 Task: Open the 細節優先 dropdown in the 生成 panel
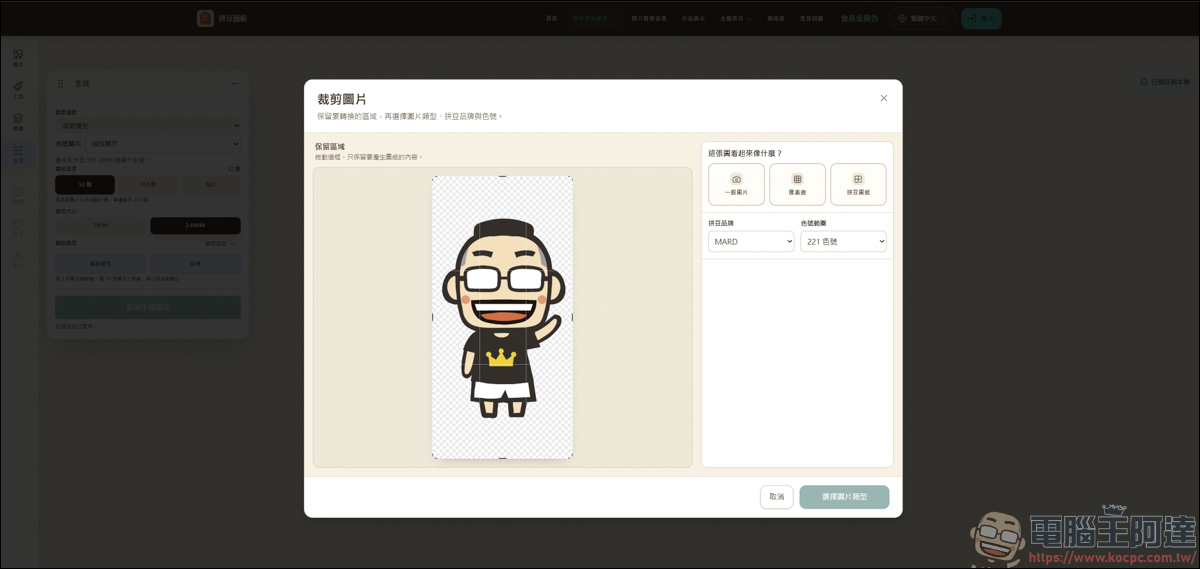pyautogui.click(x=148, y=125)
